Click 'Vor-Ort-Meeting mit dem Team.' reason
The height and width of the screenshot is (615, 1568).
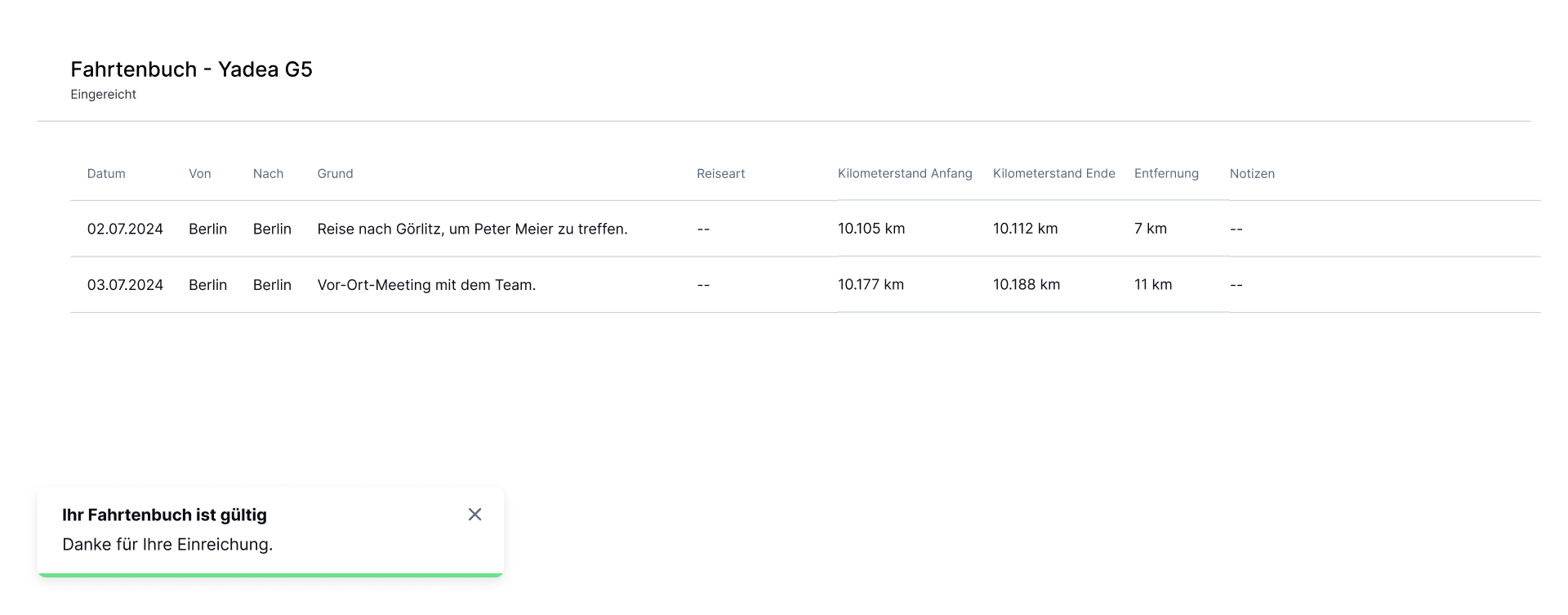(426, 285)
